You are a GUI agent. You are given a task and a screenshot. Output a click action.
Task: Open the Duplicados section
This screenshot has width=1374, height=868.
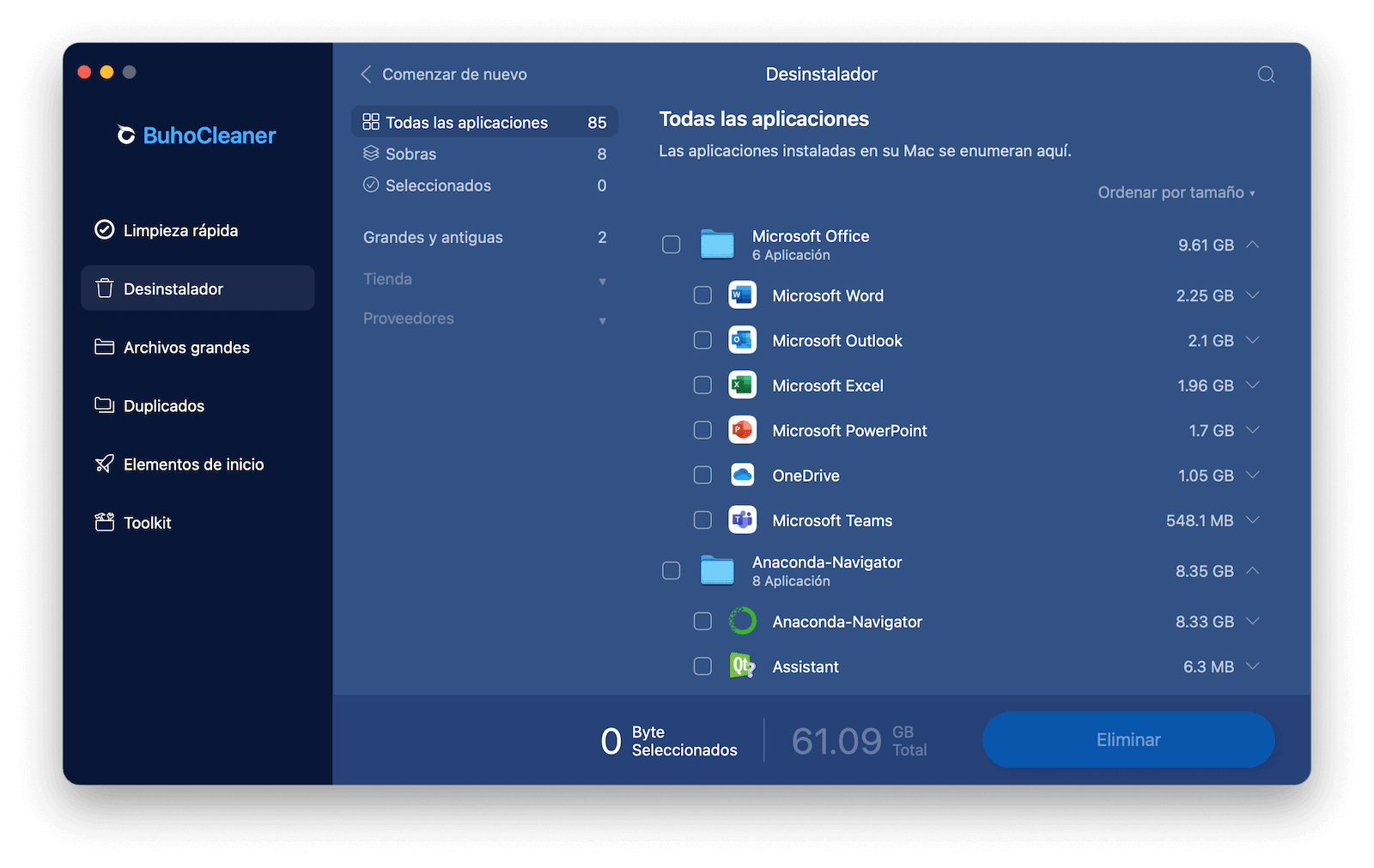198,405
